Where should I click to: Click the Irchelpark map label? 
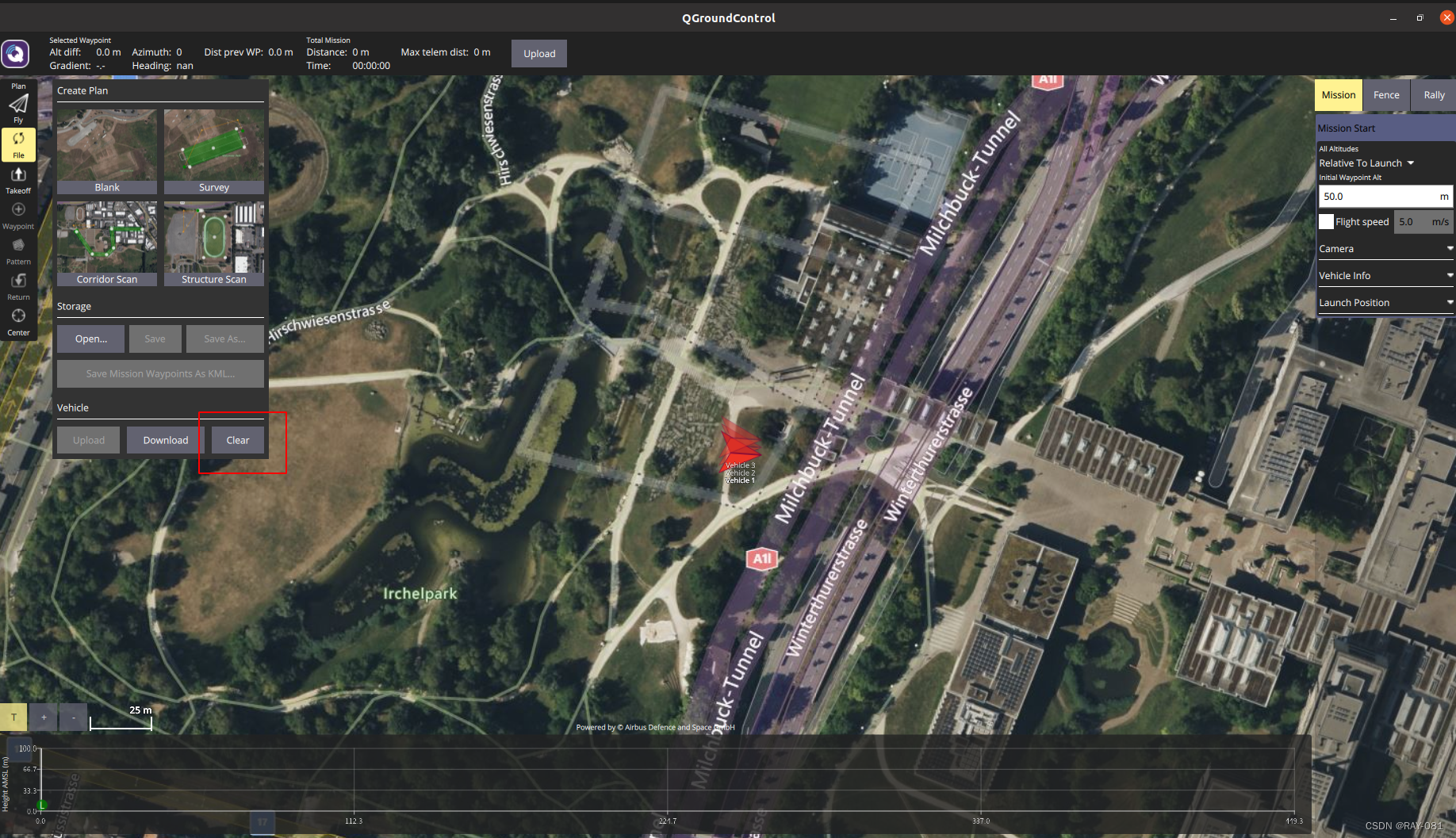[420, 594]
